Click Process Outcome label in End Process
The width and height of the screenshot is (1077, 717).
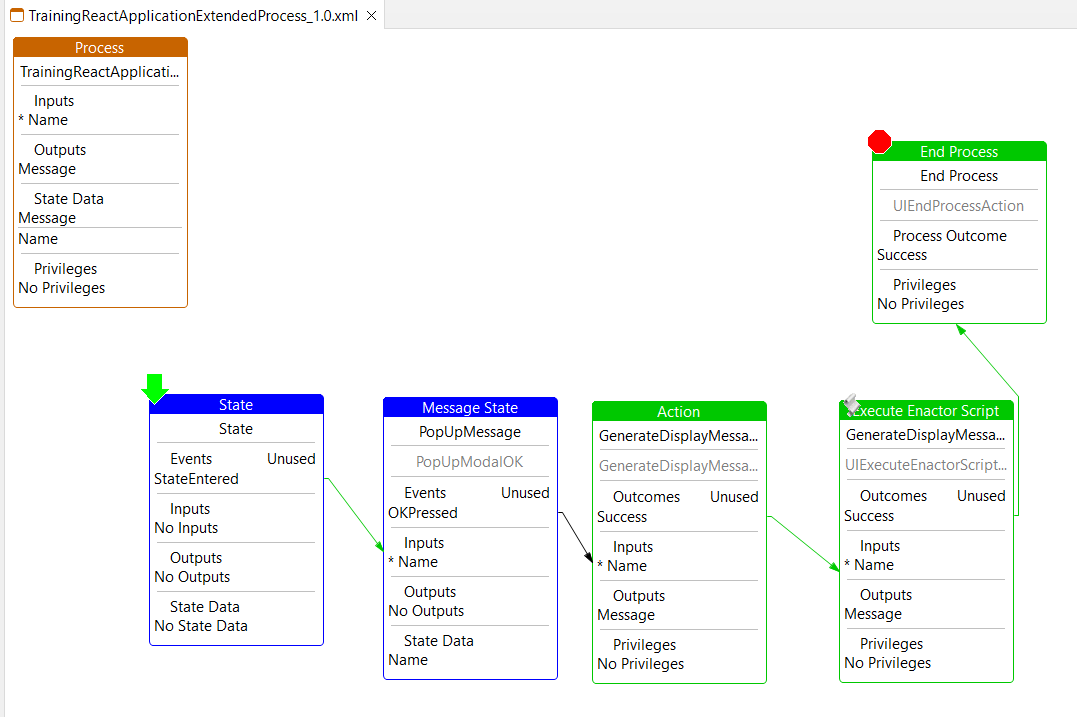click(x=950, y=236)
